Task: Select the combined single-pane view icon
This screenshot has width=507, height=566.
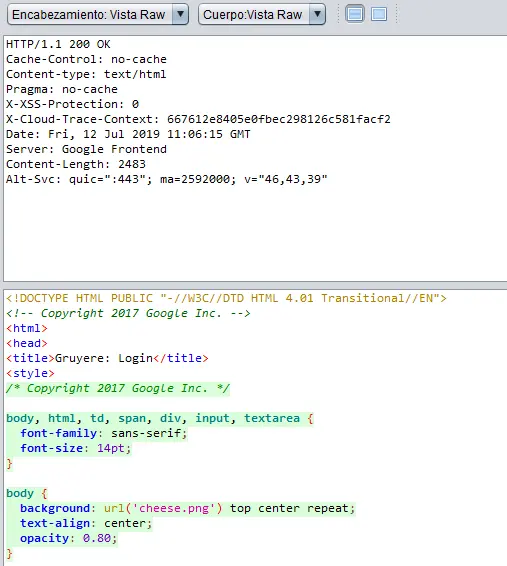Action: point(379,14)
